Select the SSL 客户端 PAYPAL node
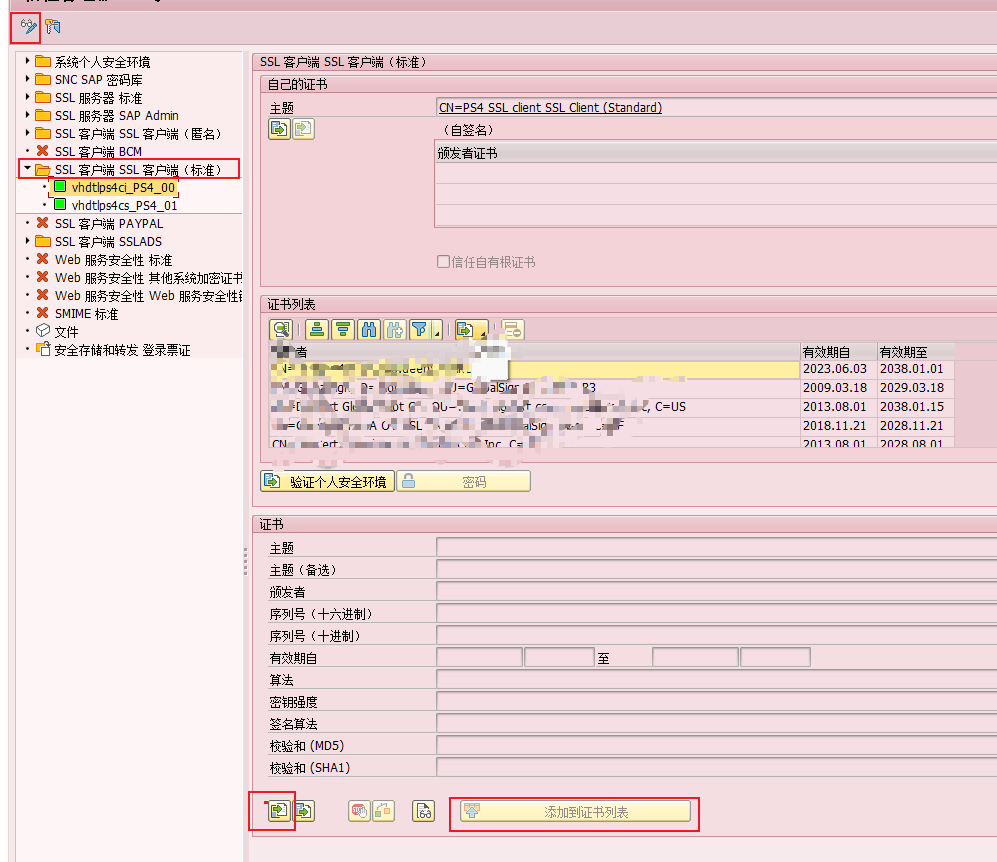The image size is (997, 862). click(x=109, y=224)
